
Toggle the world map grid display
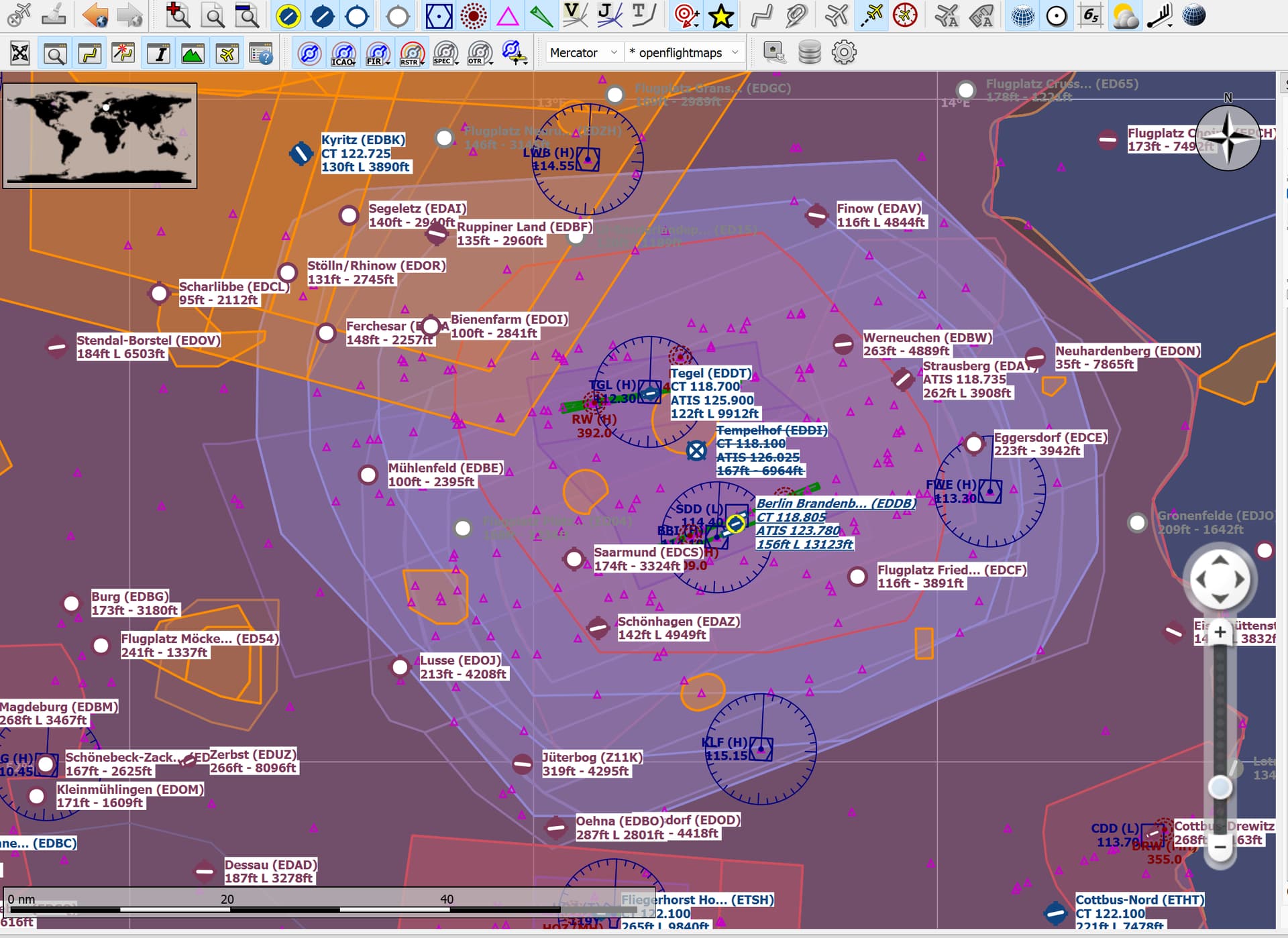point(1022,15)
